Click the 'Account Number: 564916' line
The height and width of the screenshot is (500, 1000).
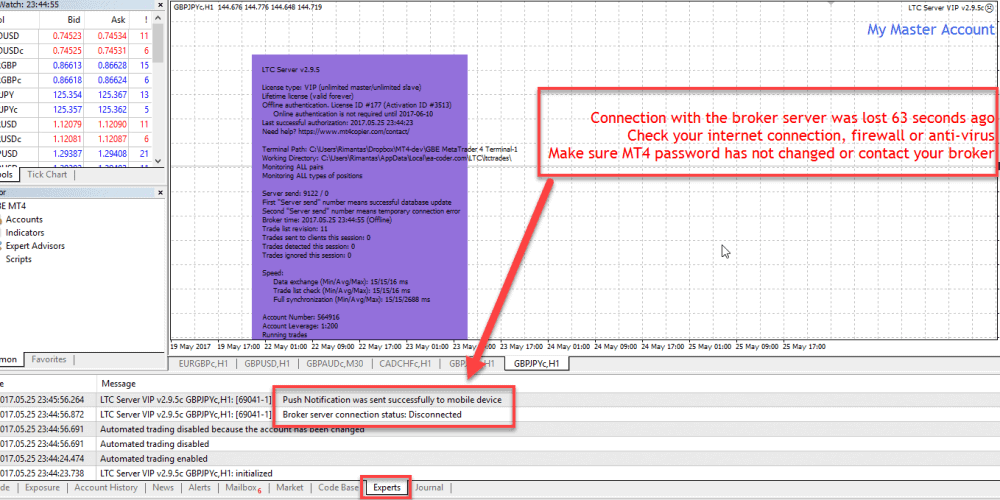tap(300, 316)
